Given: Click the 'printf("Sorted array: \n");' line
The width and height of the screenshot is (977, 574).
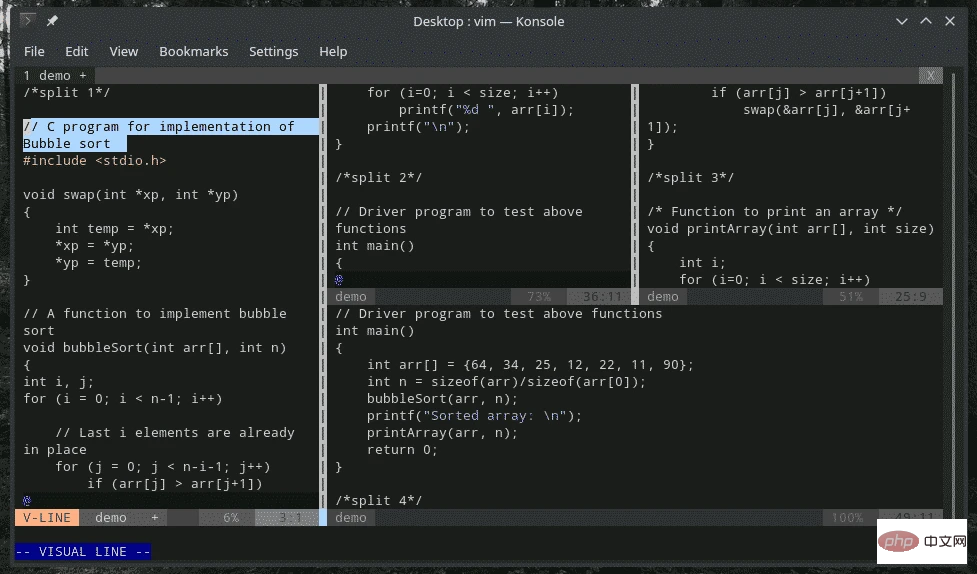Looking at the screenshot, I should click(473, 415).
